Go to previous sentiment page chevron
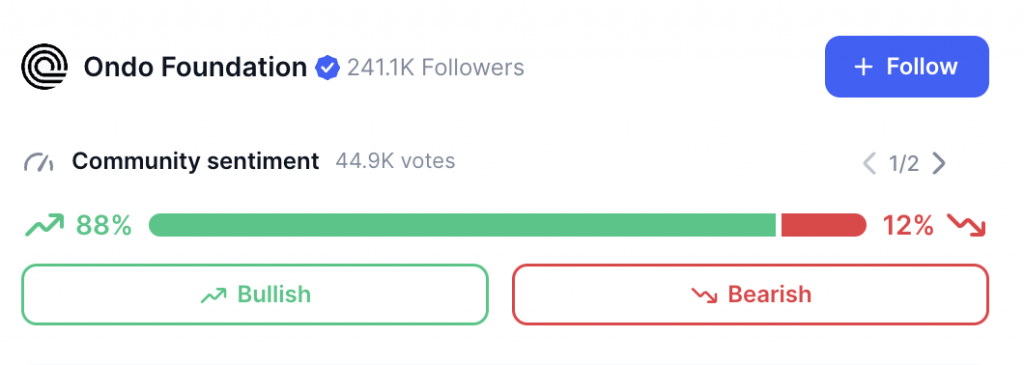The image size is (1024, 365). coord(869,163)
